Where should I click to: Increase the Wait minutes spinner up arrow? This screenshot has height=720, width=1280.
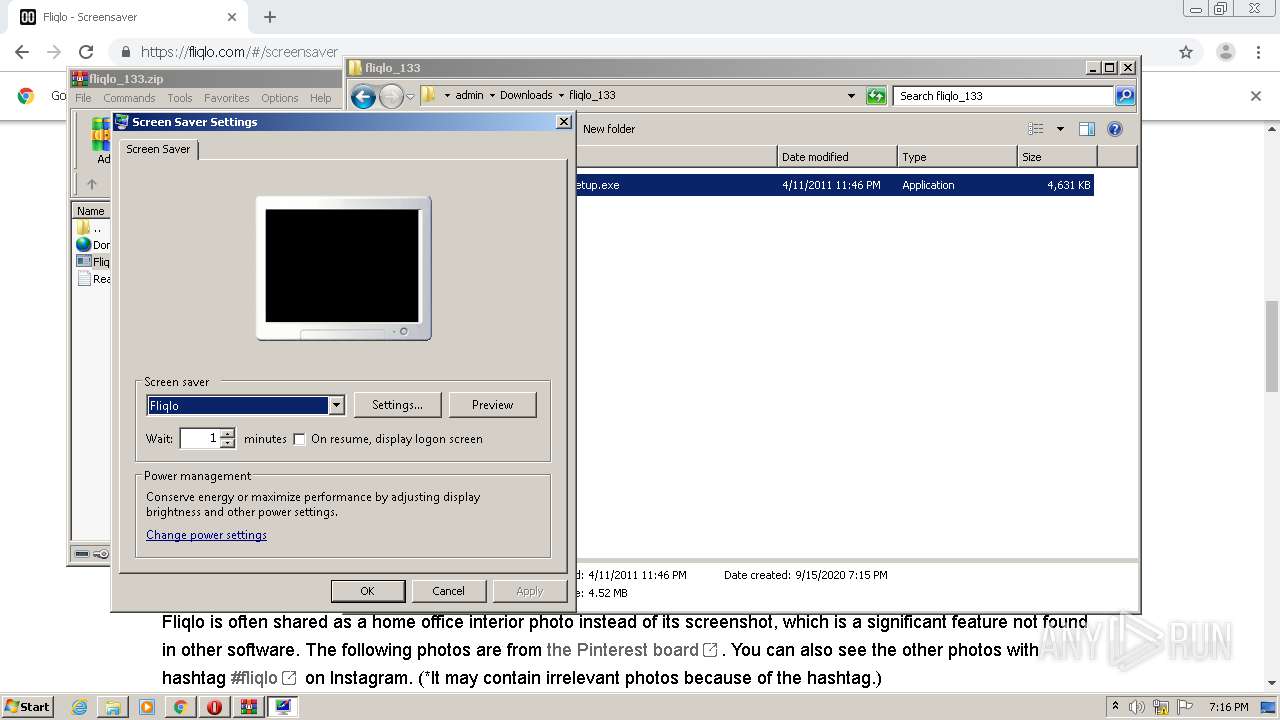(x=228, y=433)
